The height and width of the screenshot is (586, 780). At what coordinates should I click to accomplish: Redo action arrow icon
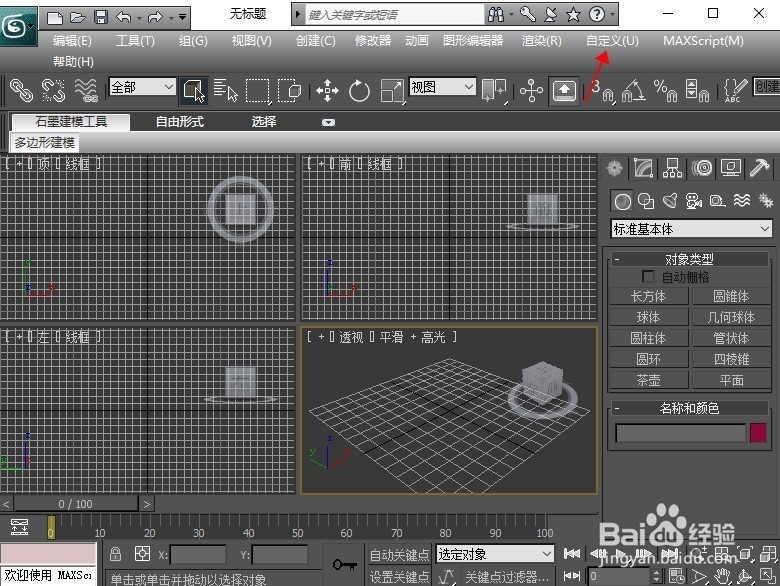pyautogui.click(x=155, y=17)
